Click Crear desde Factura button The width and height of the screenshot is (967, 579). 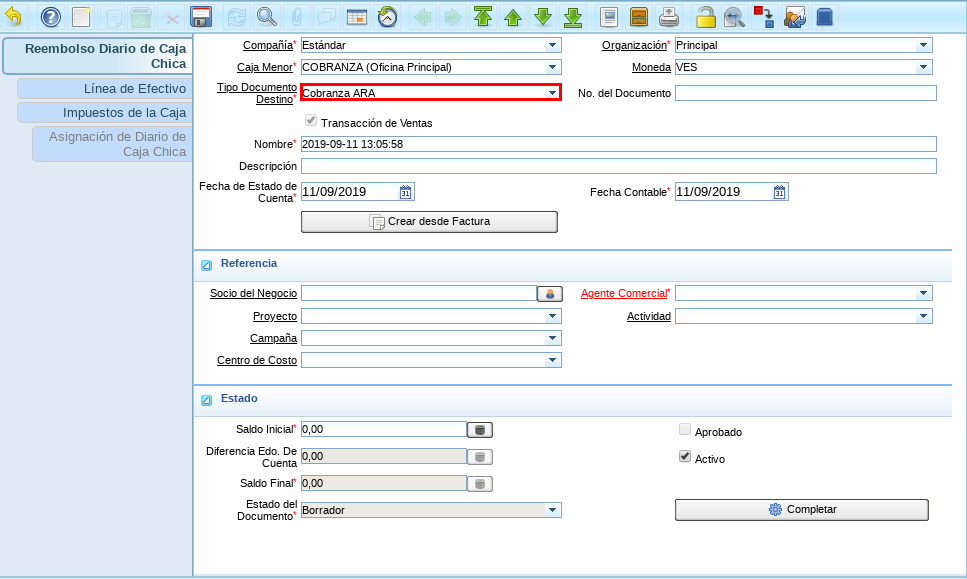click(429, 221)
